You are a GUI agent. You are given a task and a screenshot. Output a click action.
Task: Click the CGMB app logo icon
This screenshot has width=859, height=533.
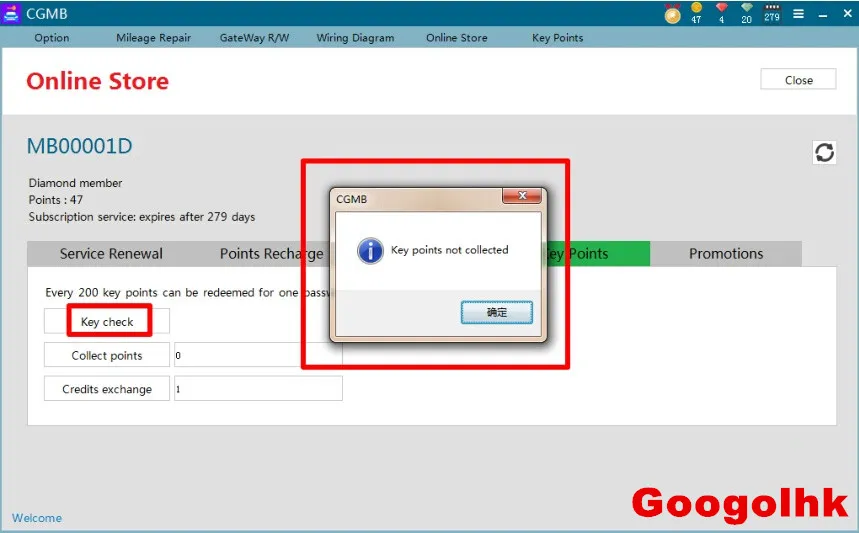pos(11,13)
